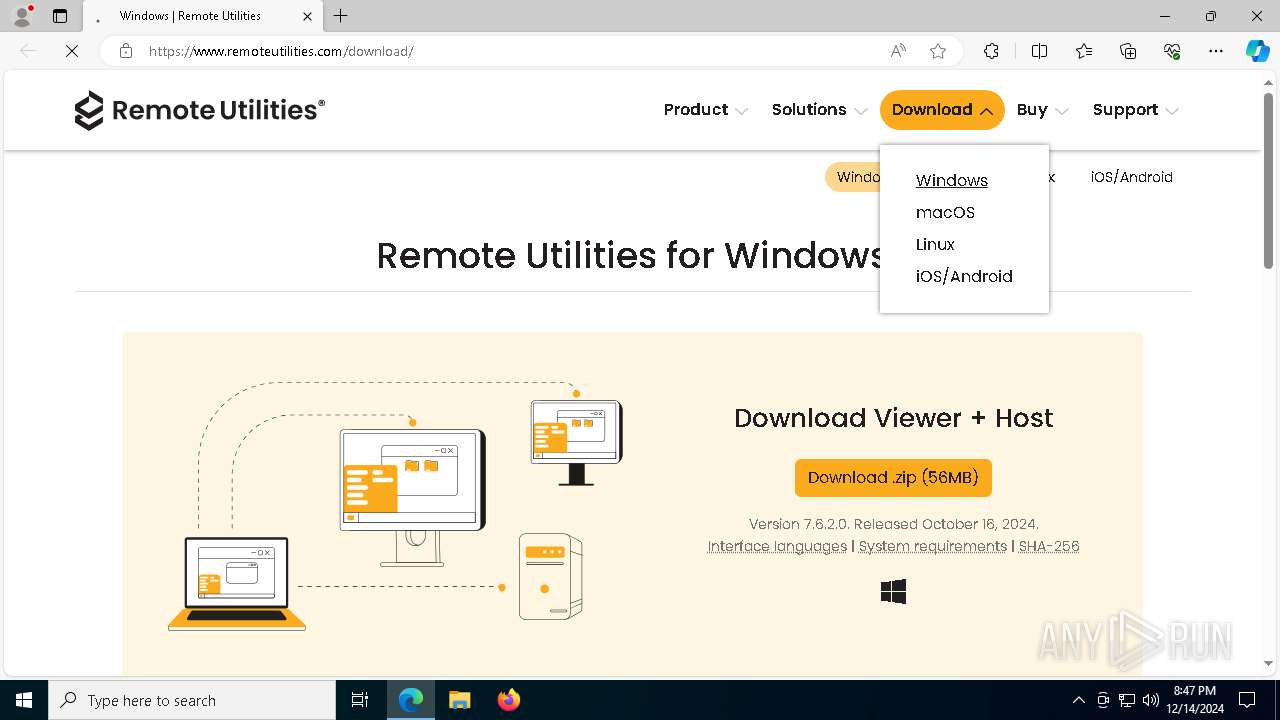Click Download .zip (56MB) button
1280x720 pixels.
click(x=893, y=478)
